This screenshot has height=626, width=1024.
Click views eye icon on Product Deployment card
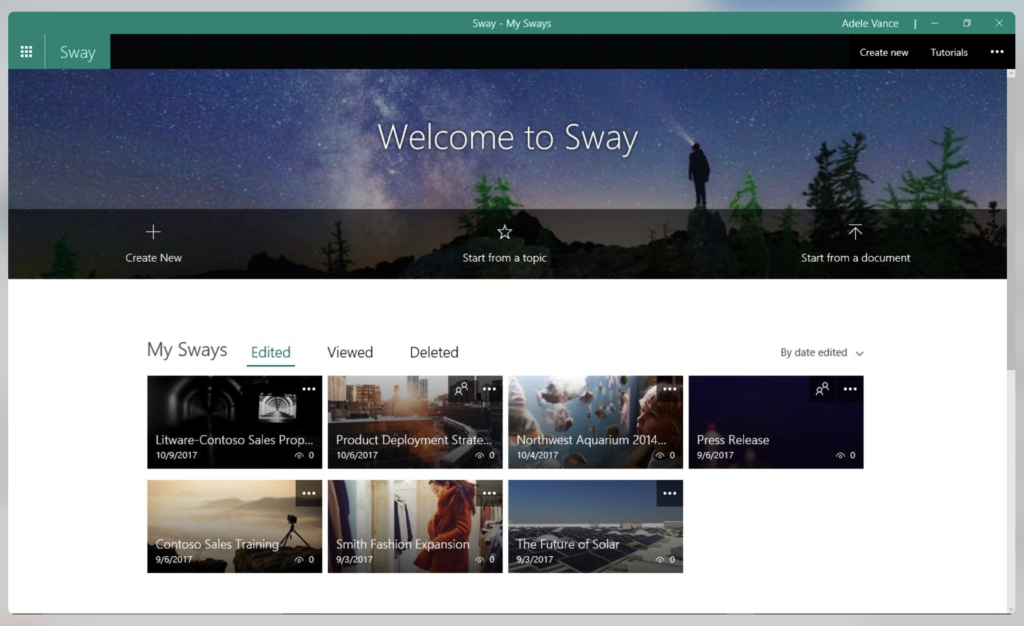(479, 456)
